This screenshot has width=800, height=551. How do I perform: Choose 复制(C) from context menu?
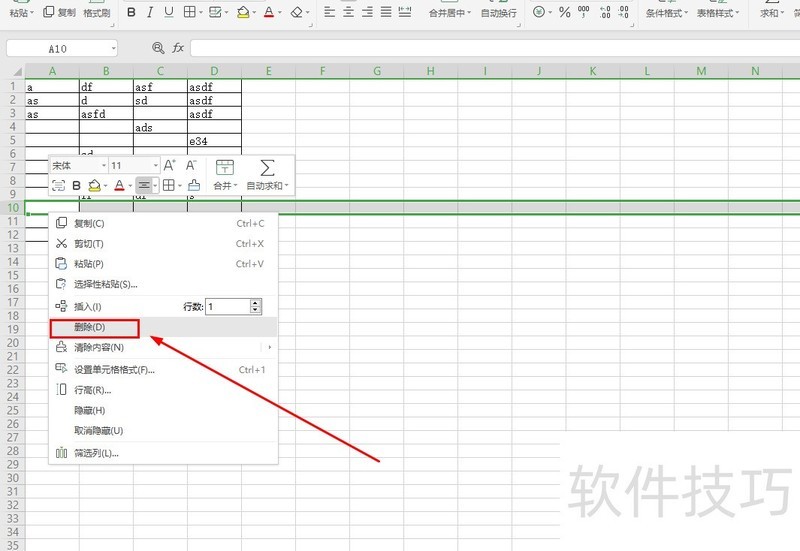tap(163, 223)
